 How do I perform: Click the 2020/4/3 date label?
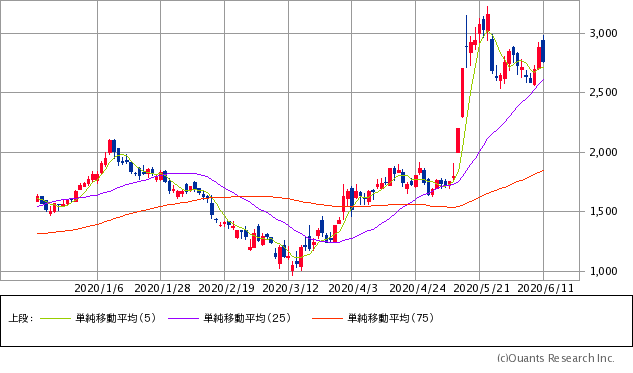pos(353,288)
